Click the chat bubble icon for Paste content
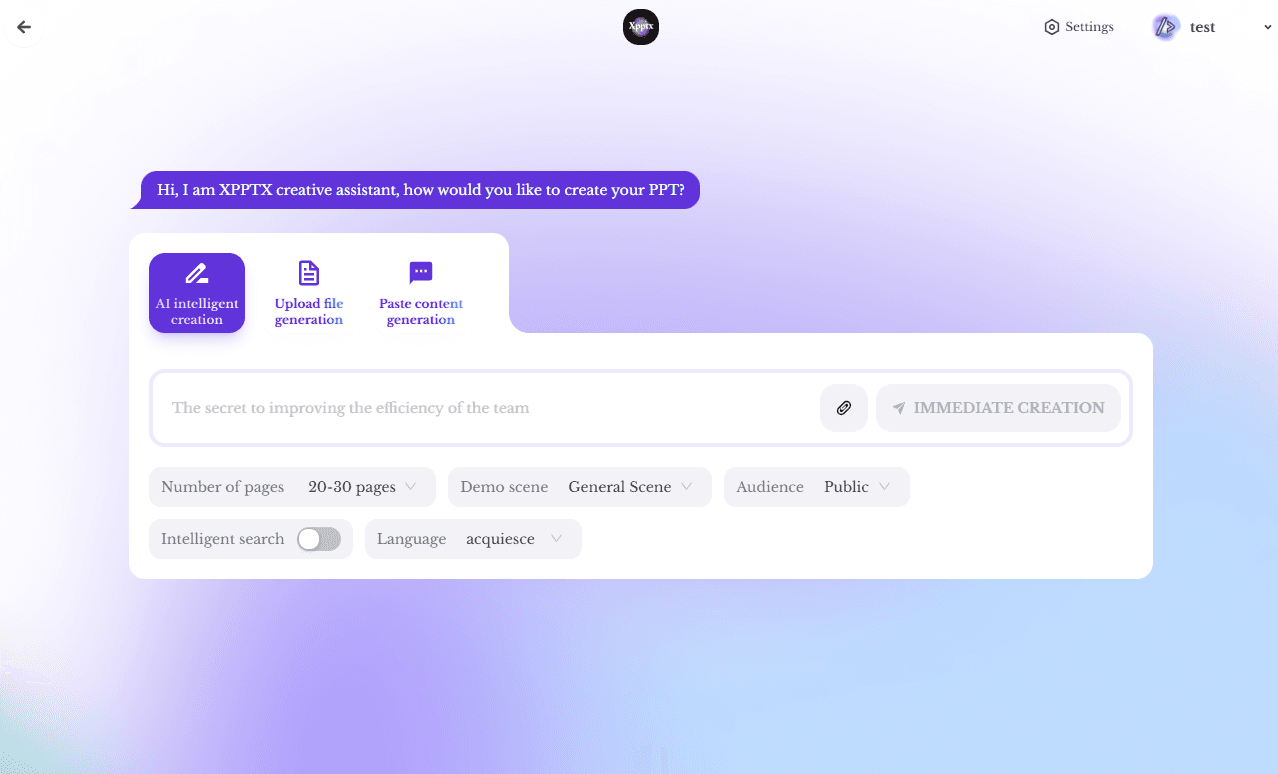1278x774 pixels. 421,273
